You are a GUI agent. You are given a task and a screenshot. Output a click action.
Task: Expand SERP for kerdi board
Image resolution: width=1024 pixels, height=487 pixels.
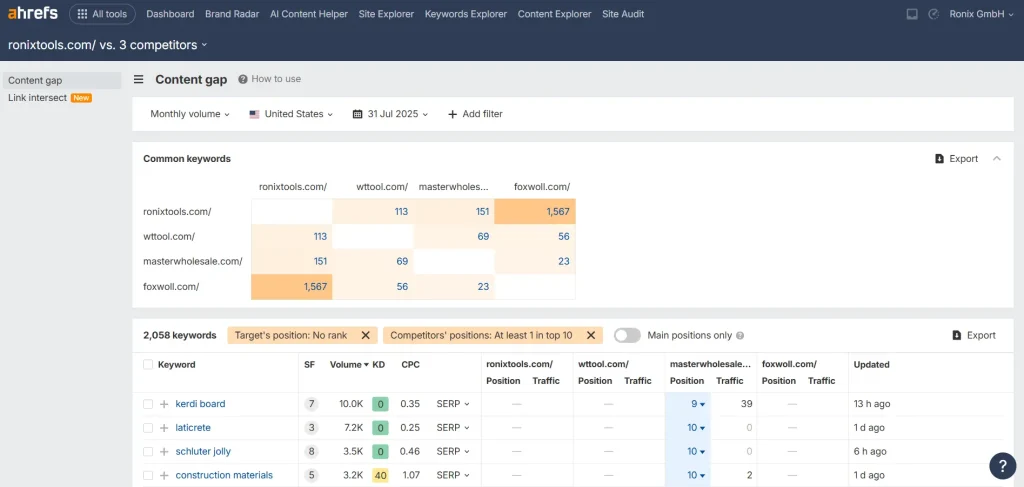(x=453, y=404)
